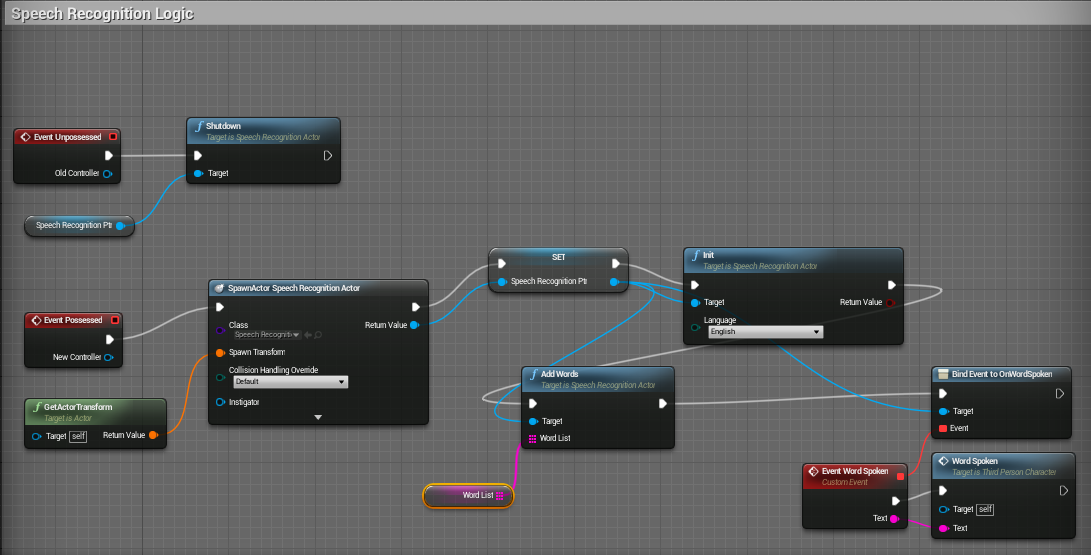The height and width of the screenshot is (555, 1091).
Task: Select the SET node title
Action: 558,257
